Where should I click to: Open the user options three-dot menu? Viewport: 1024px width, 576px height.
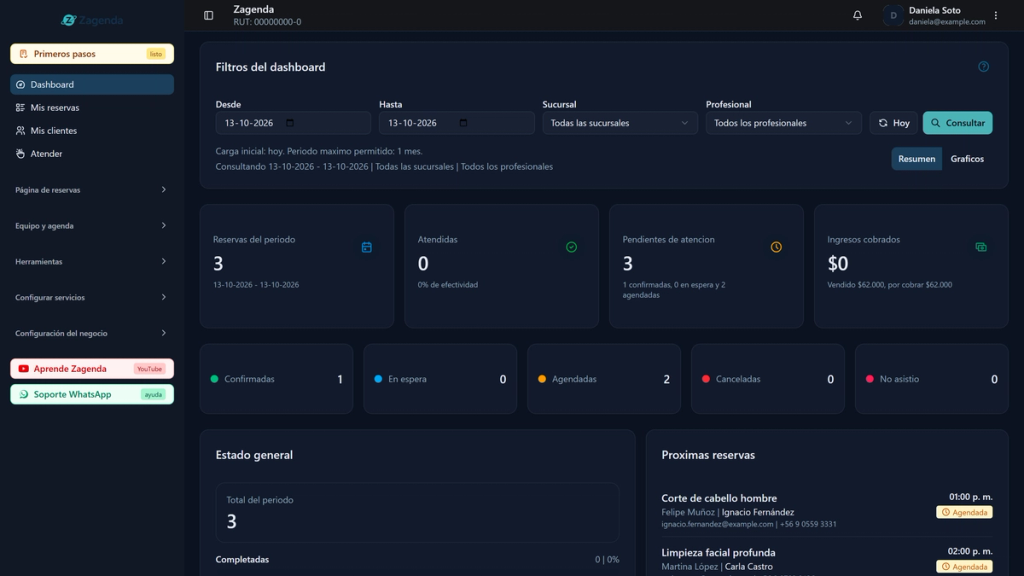(996, 15)
